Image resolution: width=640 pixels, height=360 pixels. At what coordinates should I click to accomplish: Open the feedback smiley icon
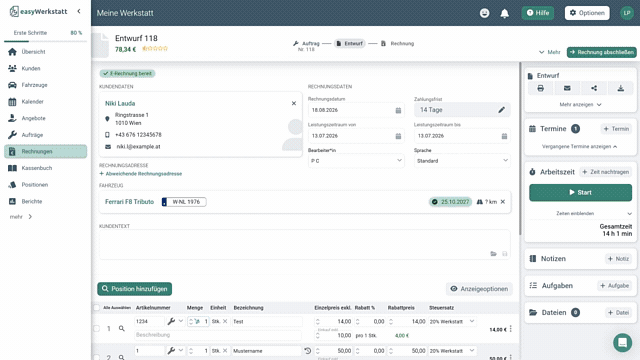pos(484,13)
